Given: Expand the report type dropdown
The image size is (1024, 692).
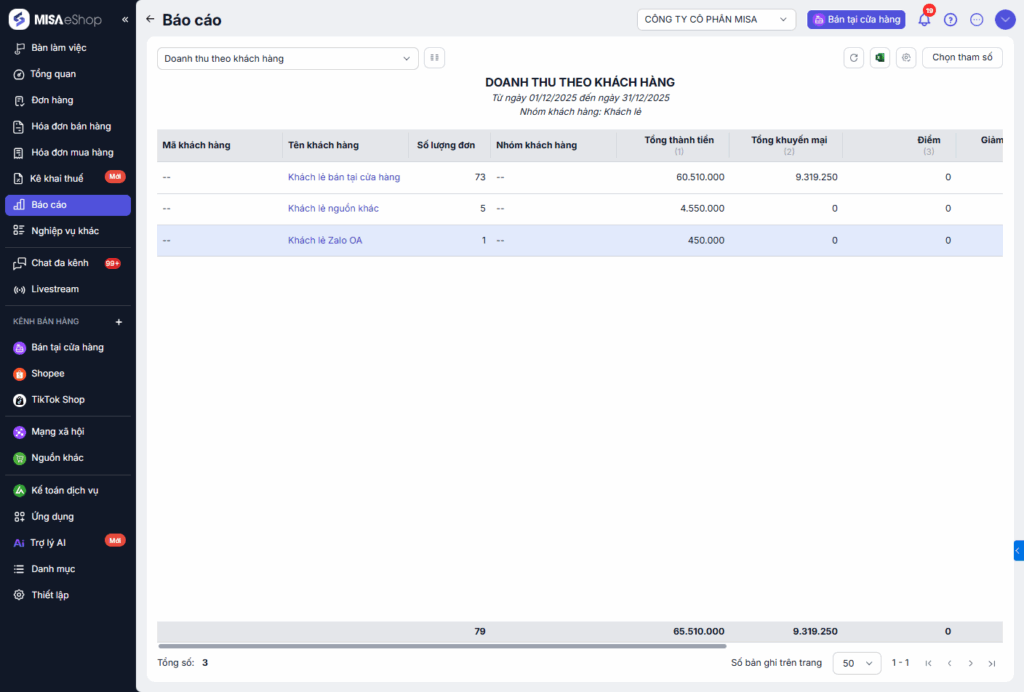Looking at the screenshot, I should (x=287, y=58).
